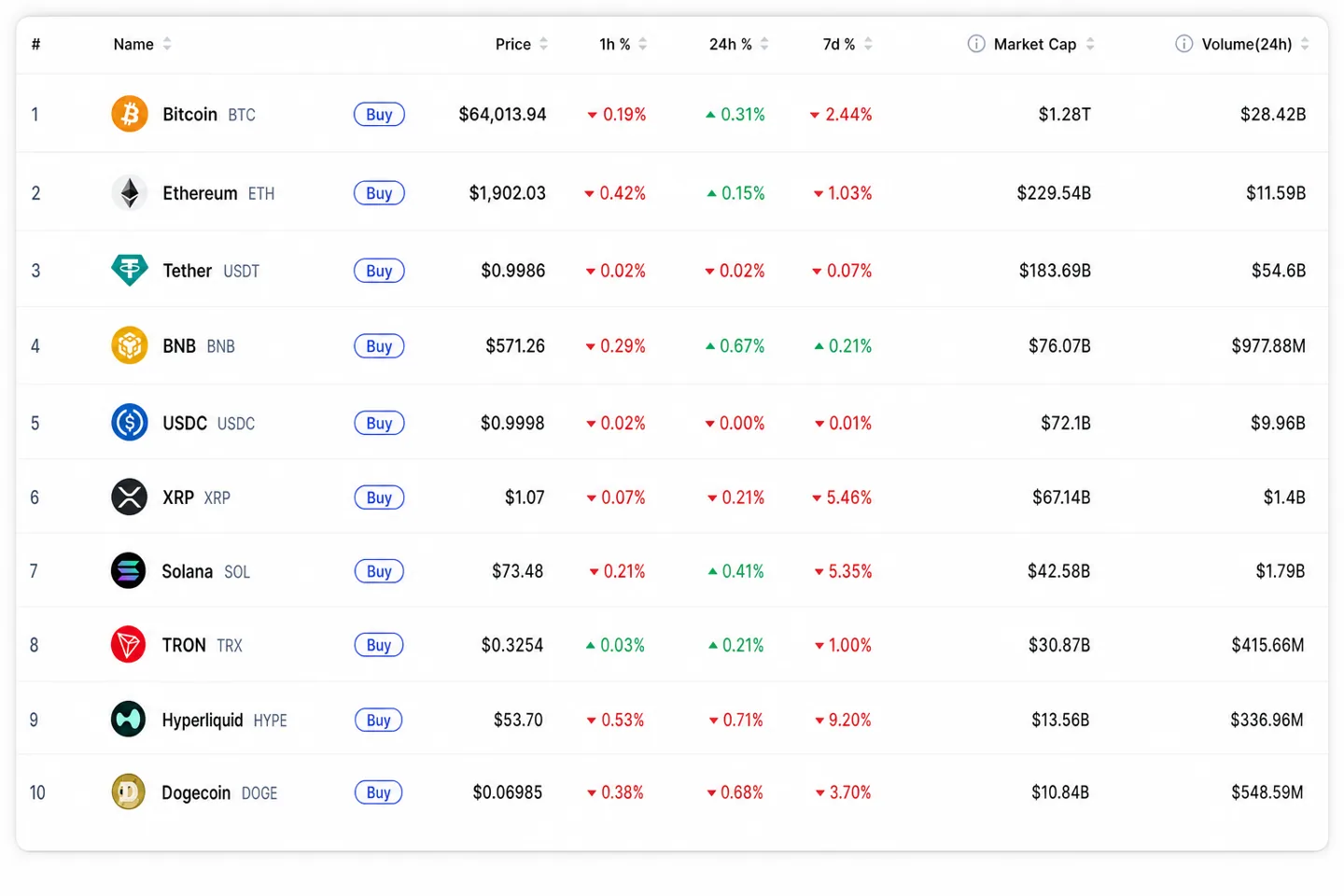Click the Ethereum logo icon
Image resolution: width=1344 pixels, height=896 pixels.
(130, 193)
